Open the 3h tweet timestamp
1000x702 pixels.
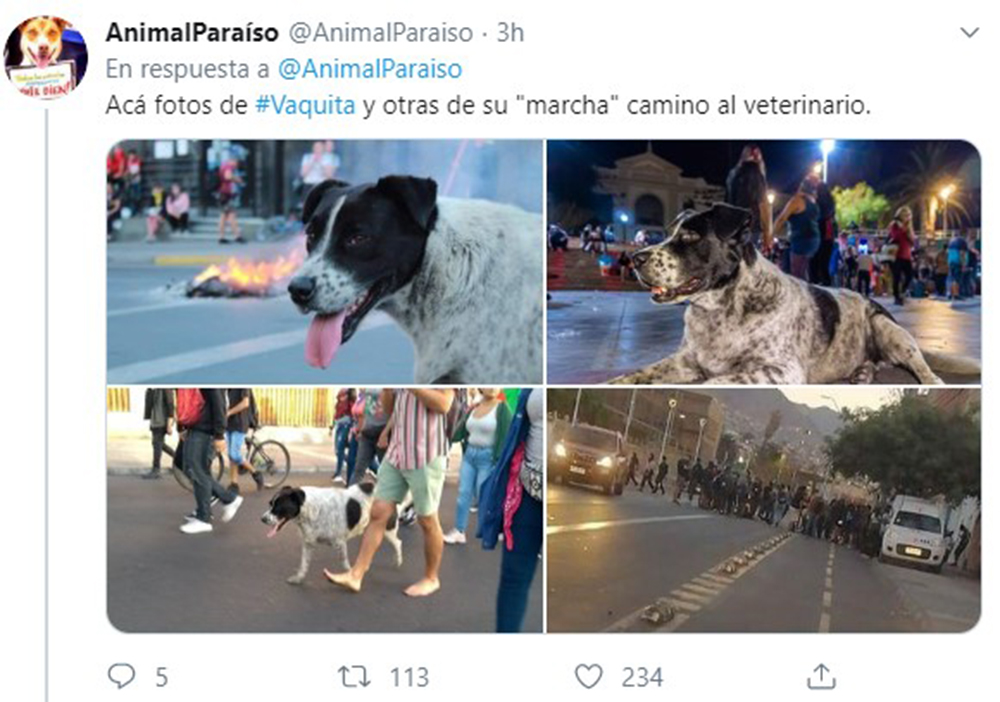click(510, 33)
